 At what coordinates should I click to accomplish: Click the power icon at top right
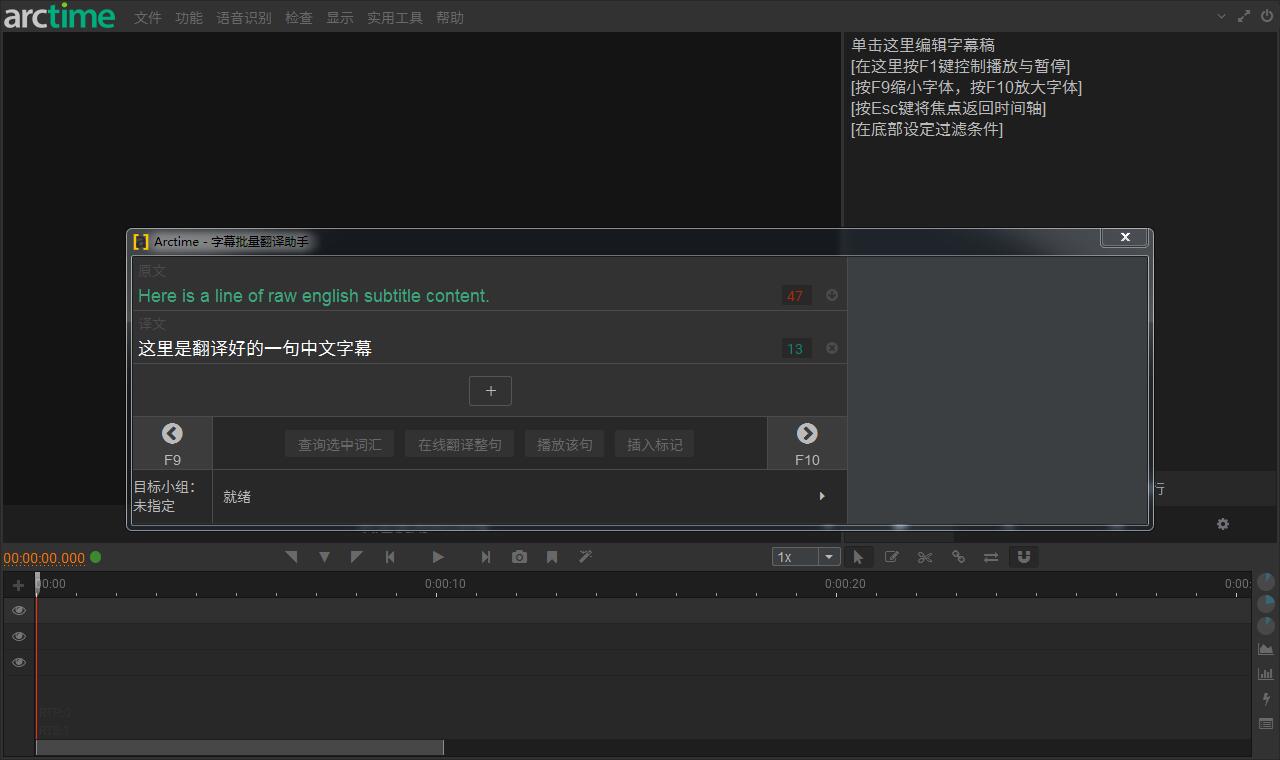1267,16
